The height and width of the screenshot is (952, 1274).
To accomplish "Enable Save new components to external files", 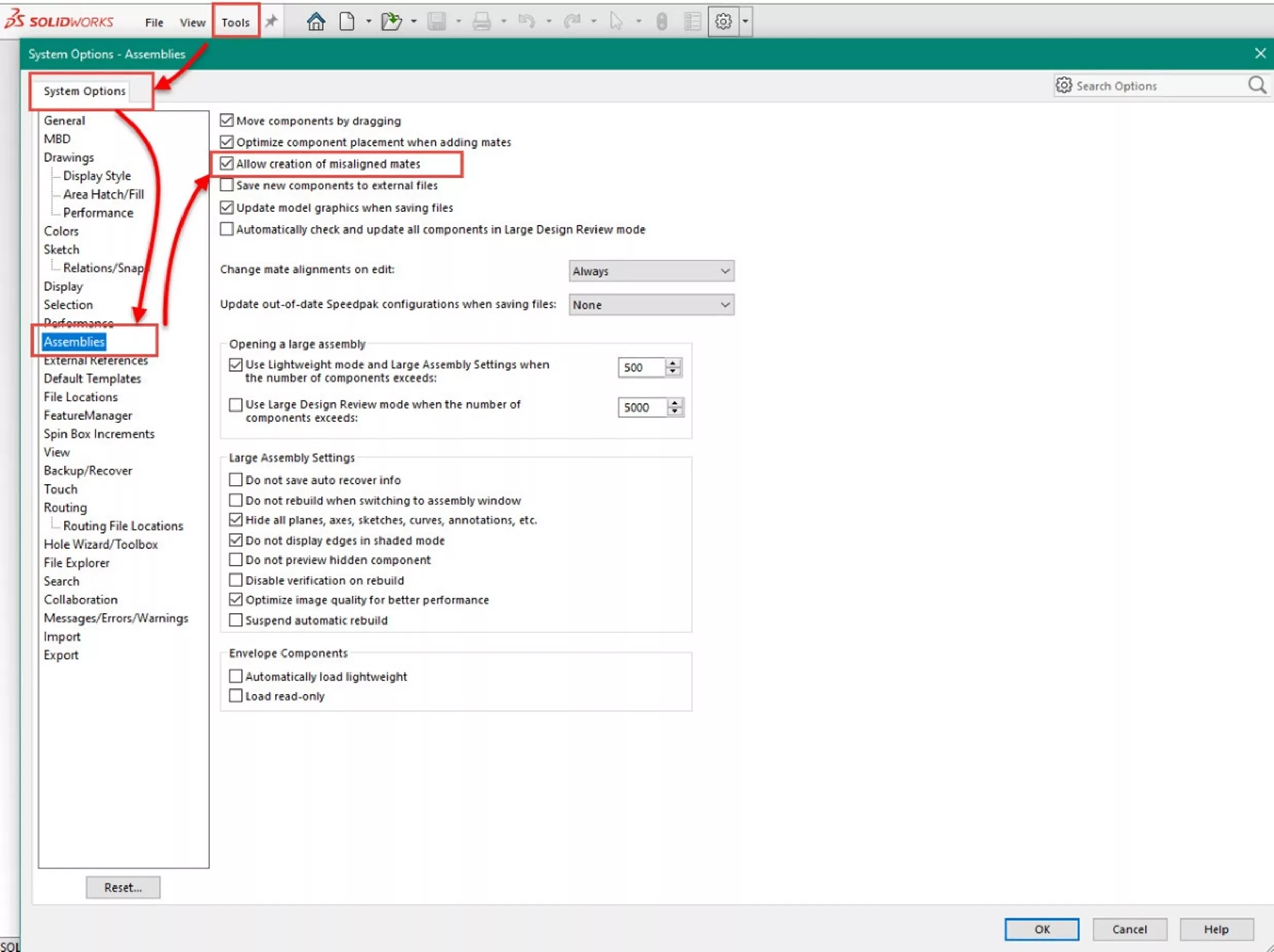I will click(226, 185).
